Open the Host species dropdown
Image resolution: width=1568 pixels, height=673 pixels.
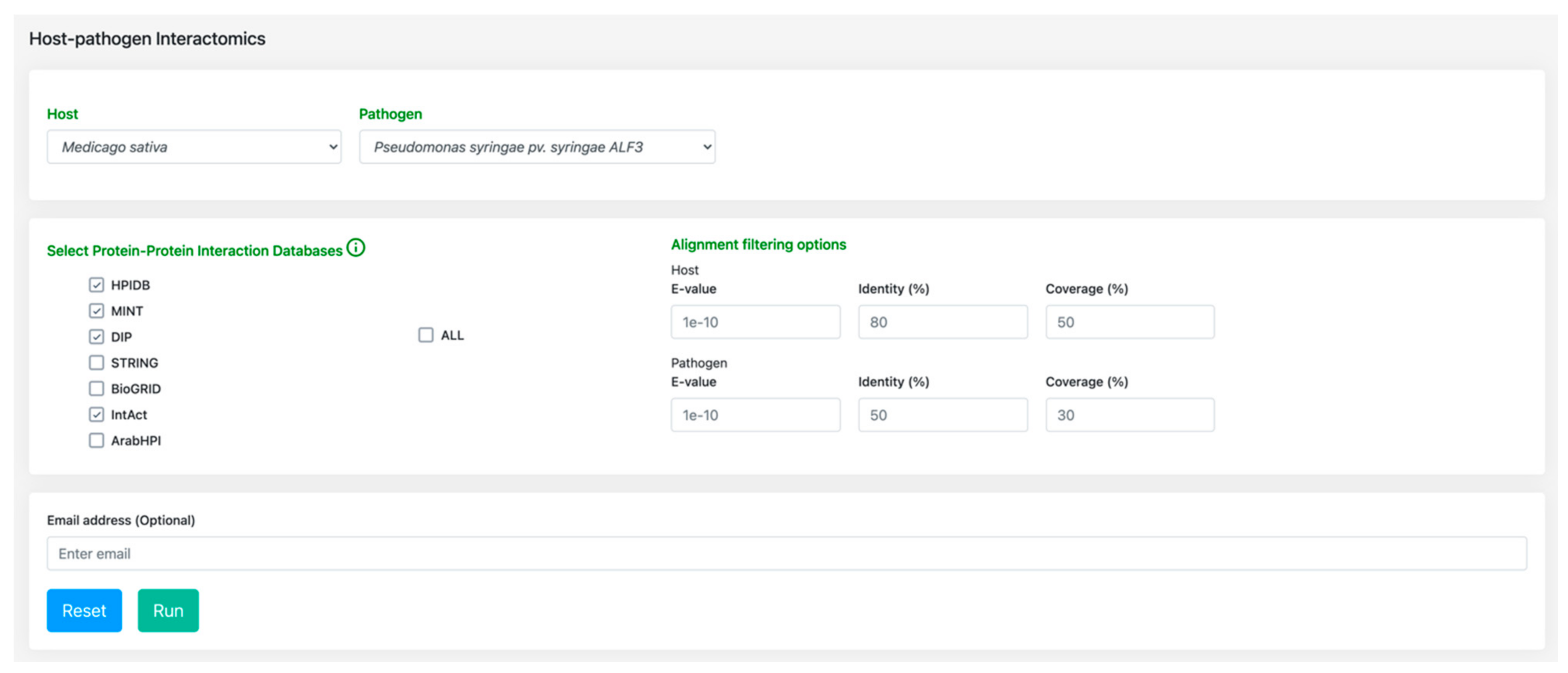(194, 147)
